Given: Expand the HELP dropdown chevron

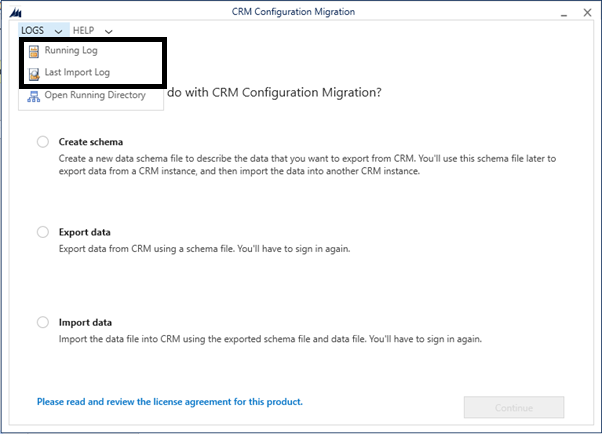Looking at the screenshot, I should point(109,31).
